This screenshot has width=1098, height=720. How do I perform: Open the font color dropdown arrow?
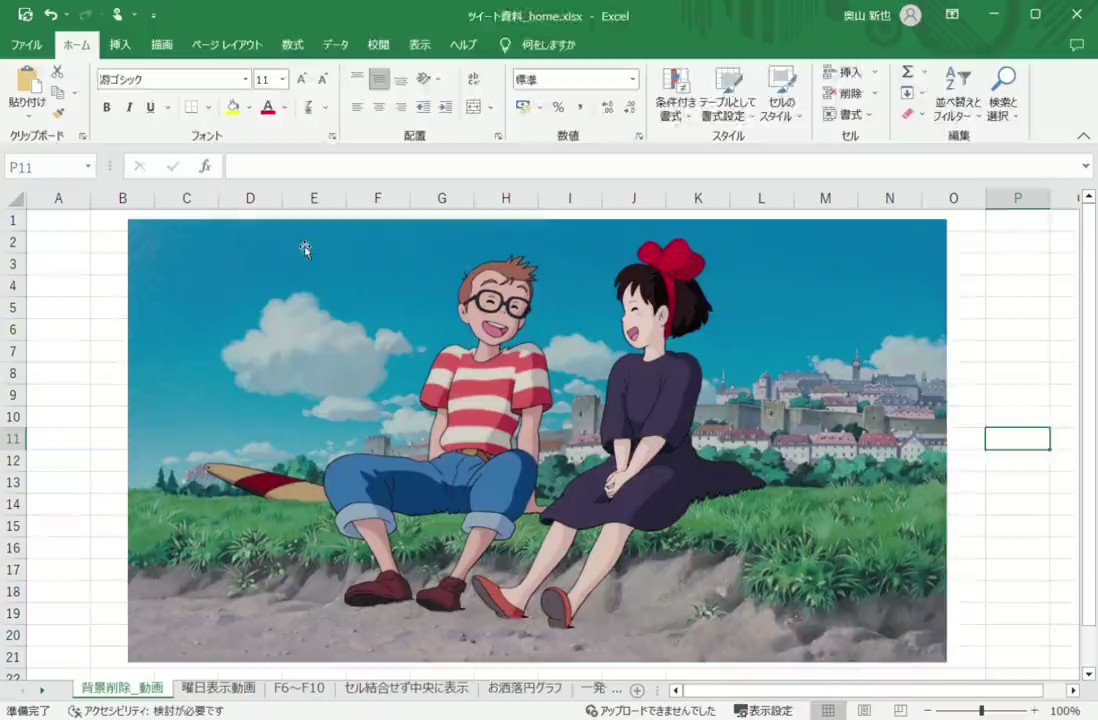click(284, 108)
